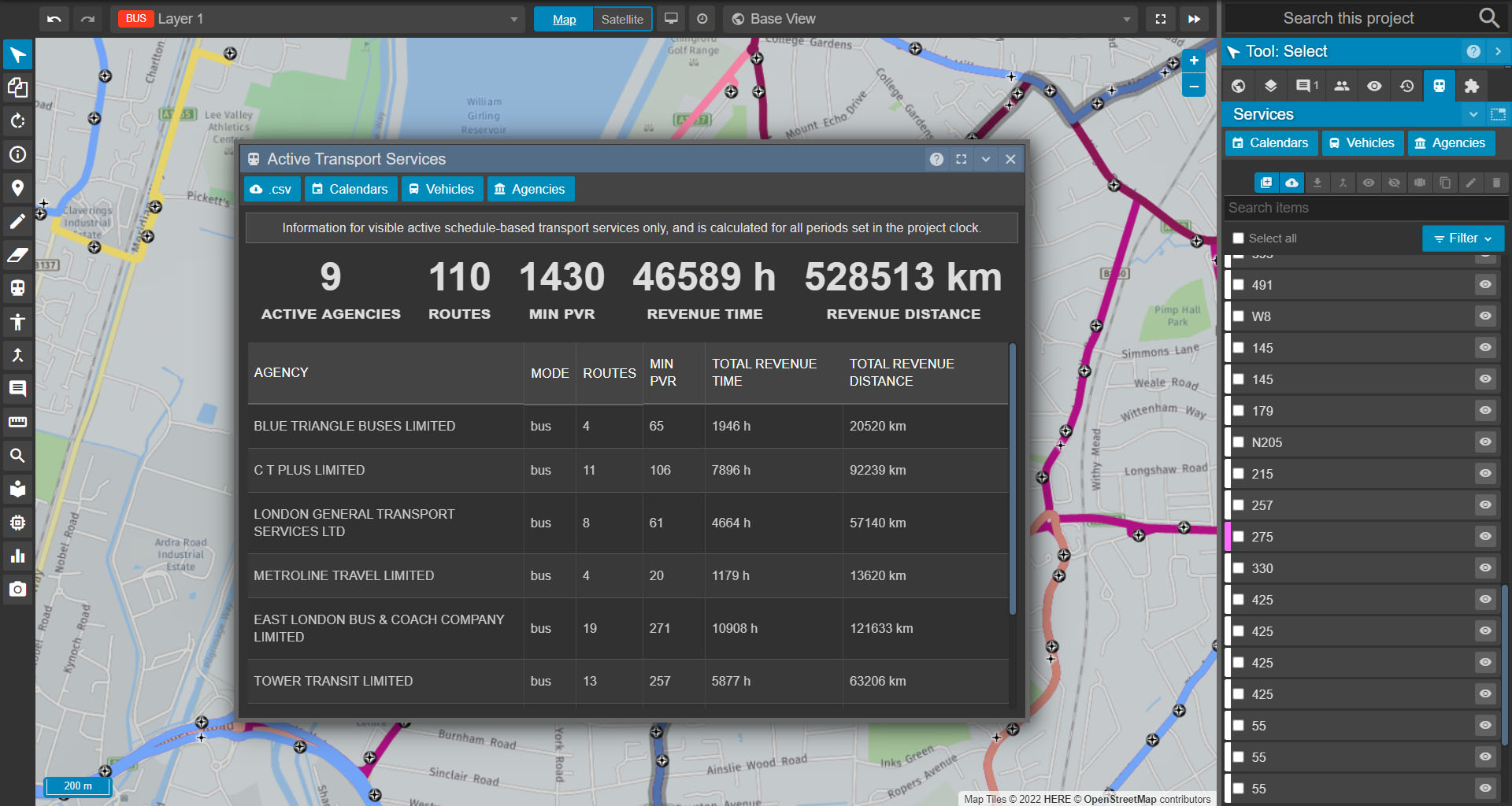Open the Base View dropdown
This screenshot has height=806, width=1512.
(x=930, y=19)
